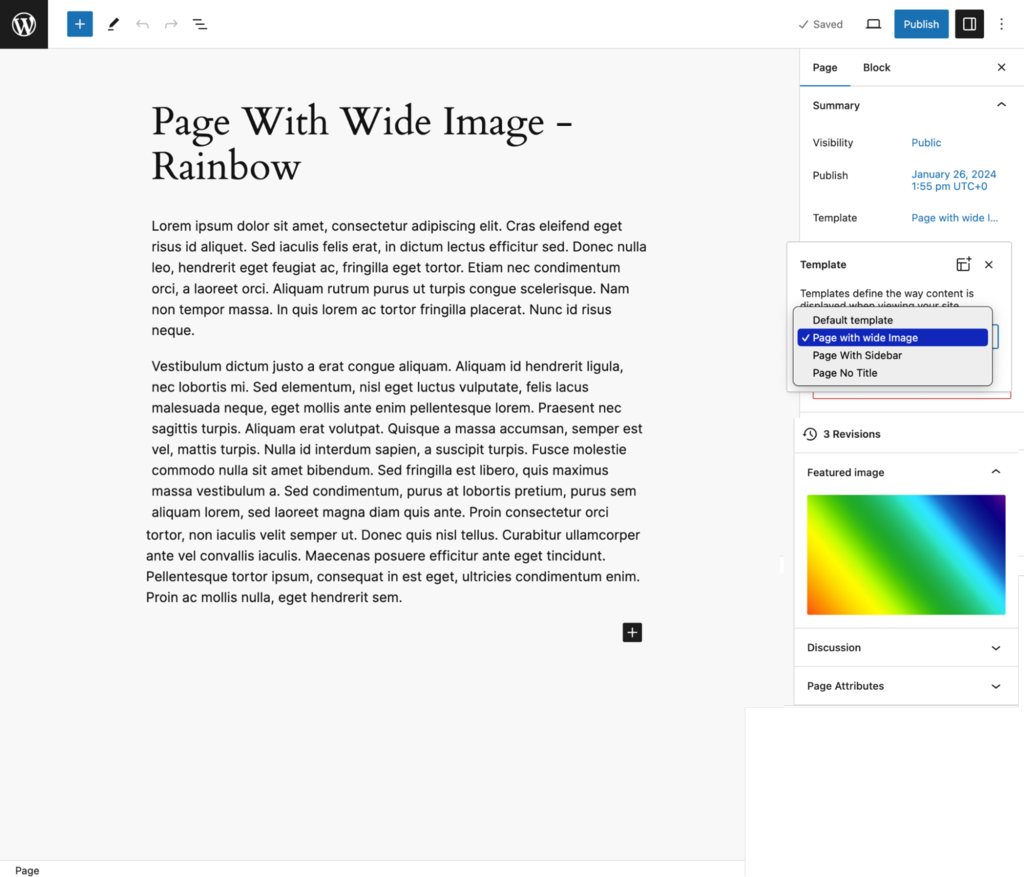Choose Page With Sidebar template option
The image size is (1024, 877).
[857, 355]
